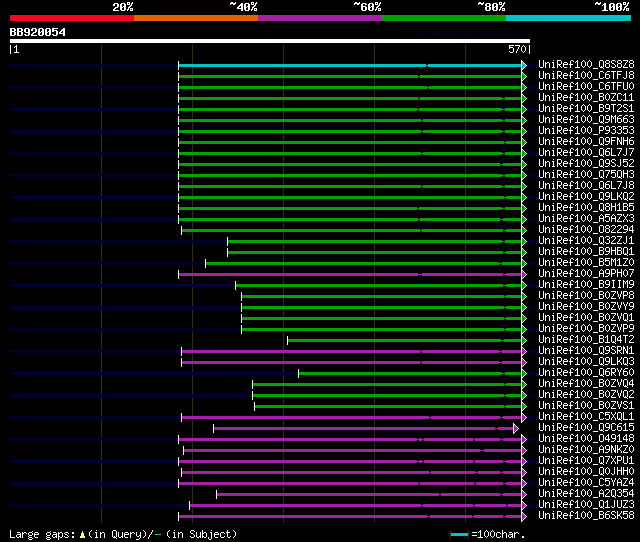
Task: Open hit UniRef100_C6TFJ8
Action: pos(586,76)
